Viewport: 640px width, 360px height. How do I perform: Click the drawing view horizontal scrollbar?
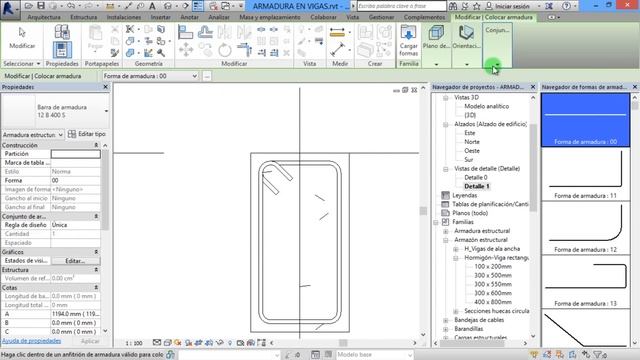pyautogui.click(x=343, y=343)
